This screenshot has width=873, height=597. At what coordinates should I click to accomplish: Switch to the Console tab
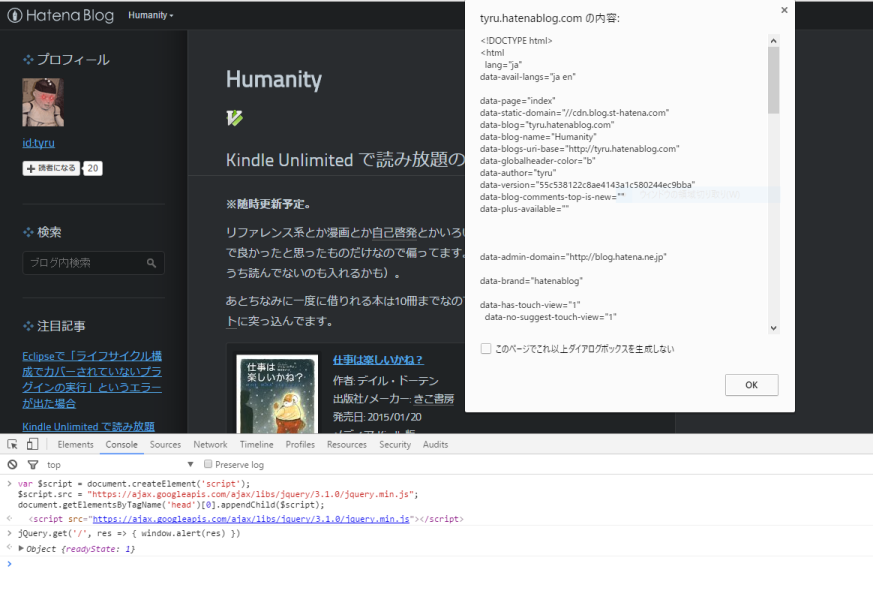pos(121,444)
